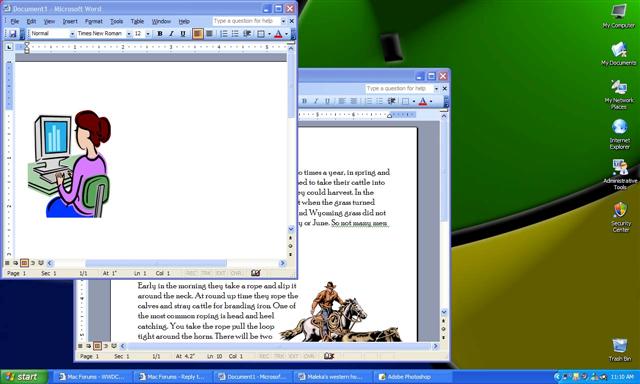Switch to Outline View in Document1
The height and width of the screenshot is (384, 640).
pyautogui.click(x=33, y=263)
